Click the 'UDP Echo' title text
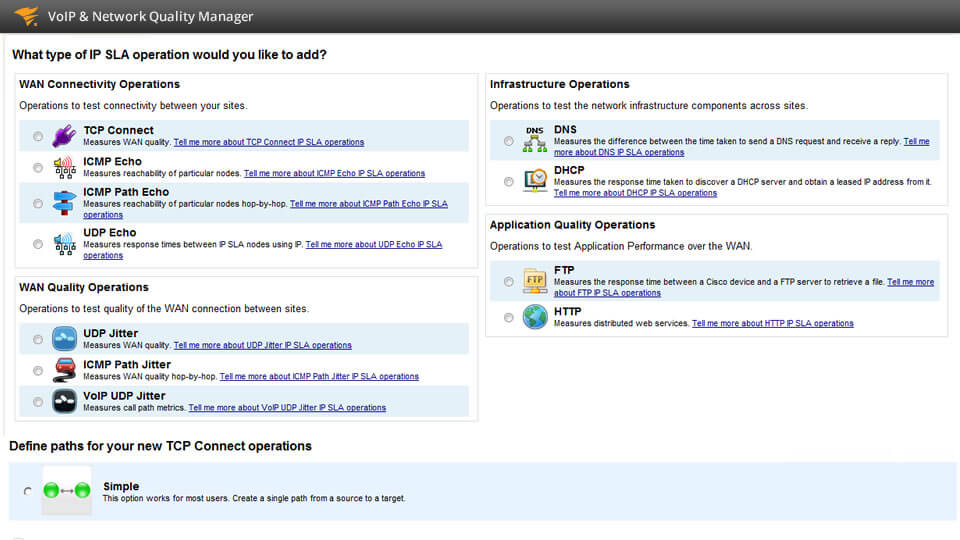This screenshot has width=960, height=540. click(110, 232)
